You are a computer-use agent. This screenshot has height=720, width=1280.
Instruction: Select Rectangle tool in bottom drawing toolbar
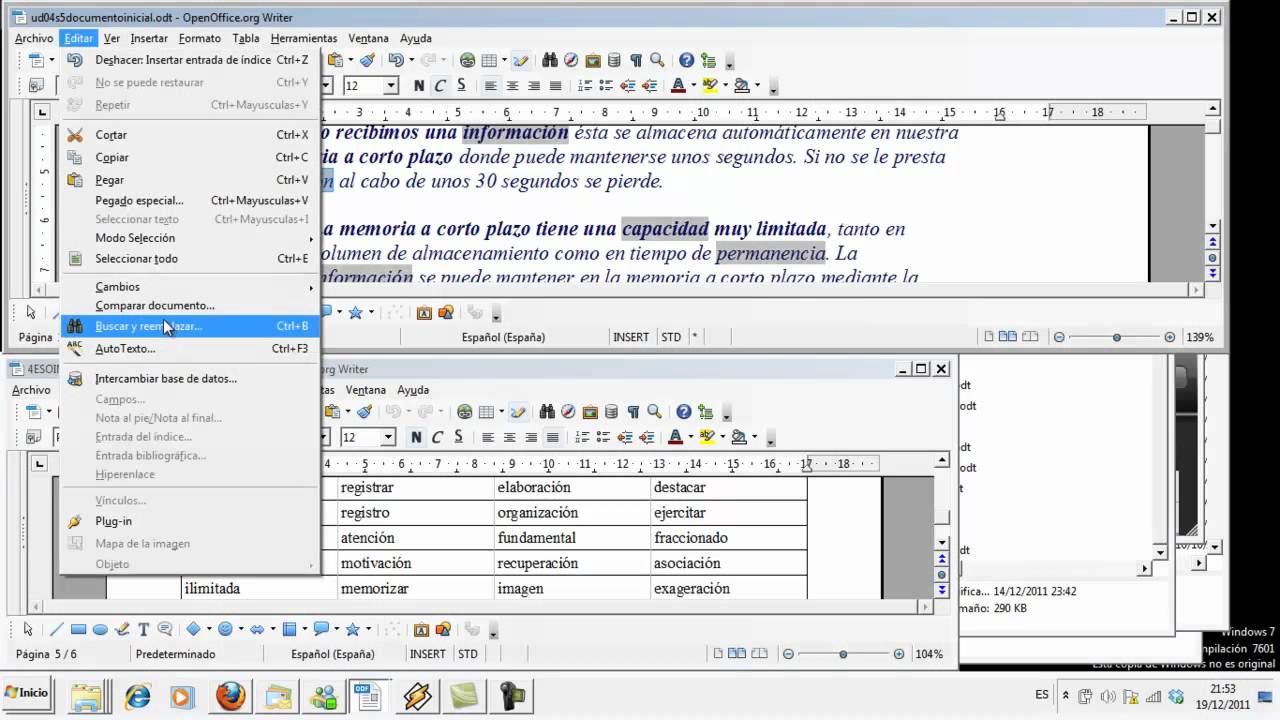[78, 629]
